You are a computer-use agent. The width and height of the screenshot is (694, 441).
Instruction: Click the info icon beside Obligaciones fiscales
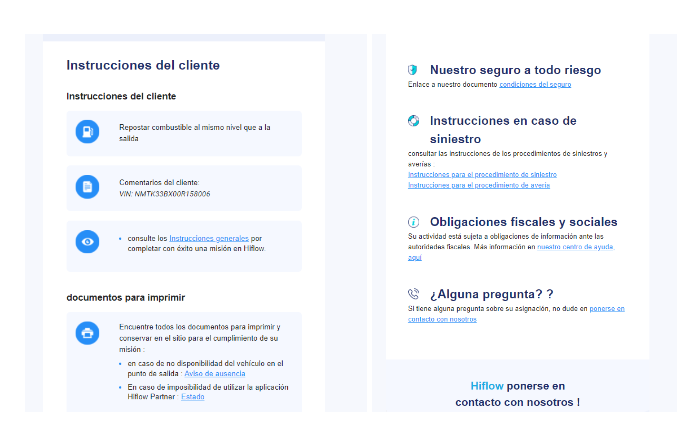click(x=413, y=222)
